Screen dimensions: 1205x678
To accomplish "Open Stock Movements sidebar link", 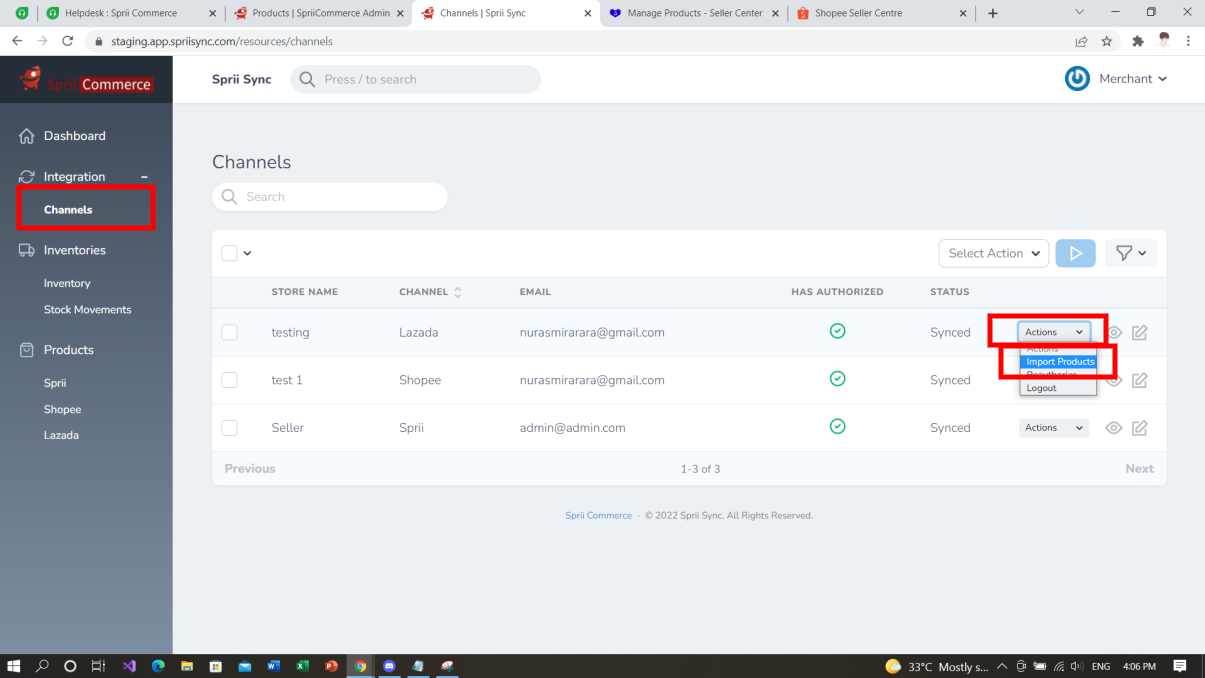I will (87, 310).
